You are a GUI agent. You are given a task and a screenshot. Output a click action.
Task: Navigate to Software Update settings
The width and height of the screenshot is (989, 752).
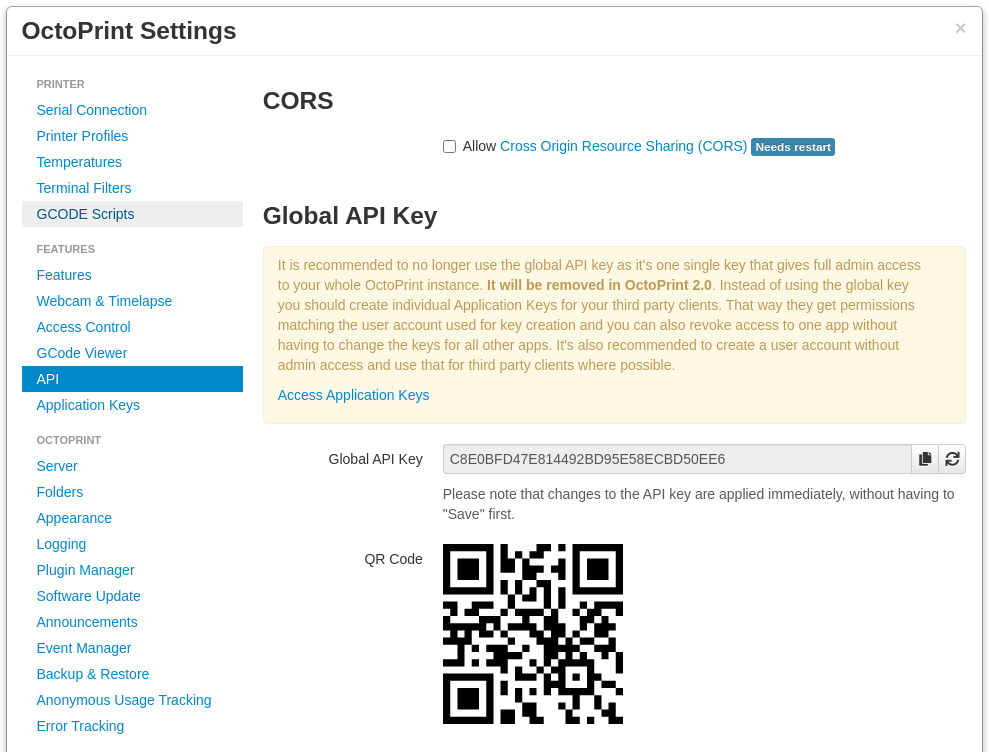tap(88, 596)
